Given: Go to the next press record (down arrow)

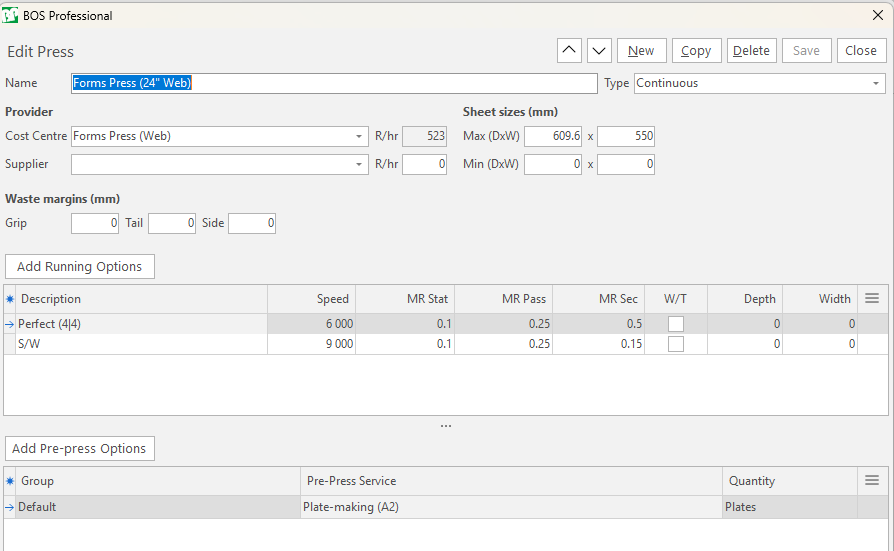Looking at the screenshot, I should [599, 51].
